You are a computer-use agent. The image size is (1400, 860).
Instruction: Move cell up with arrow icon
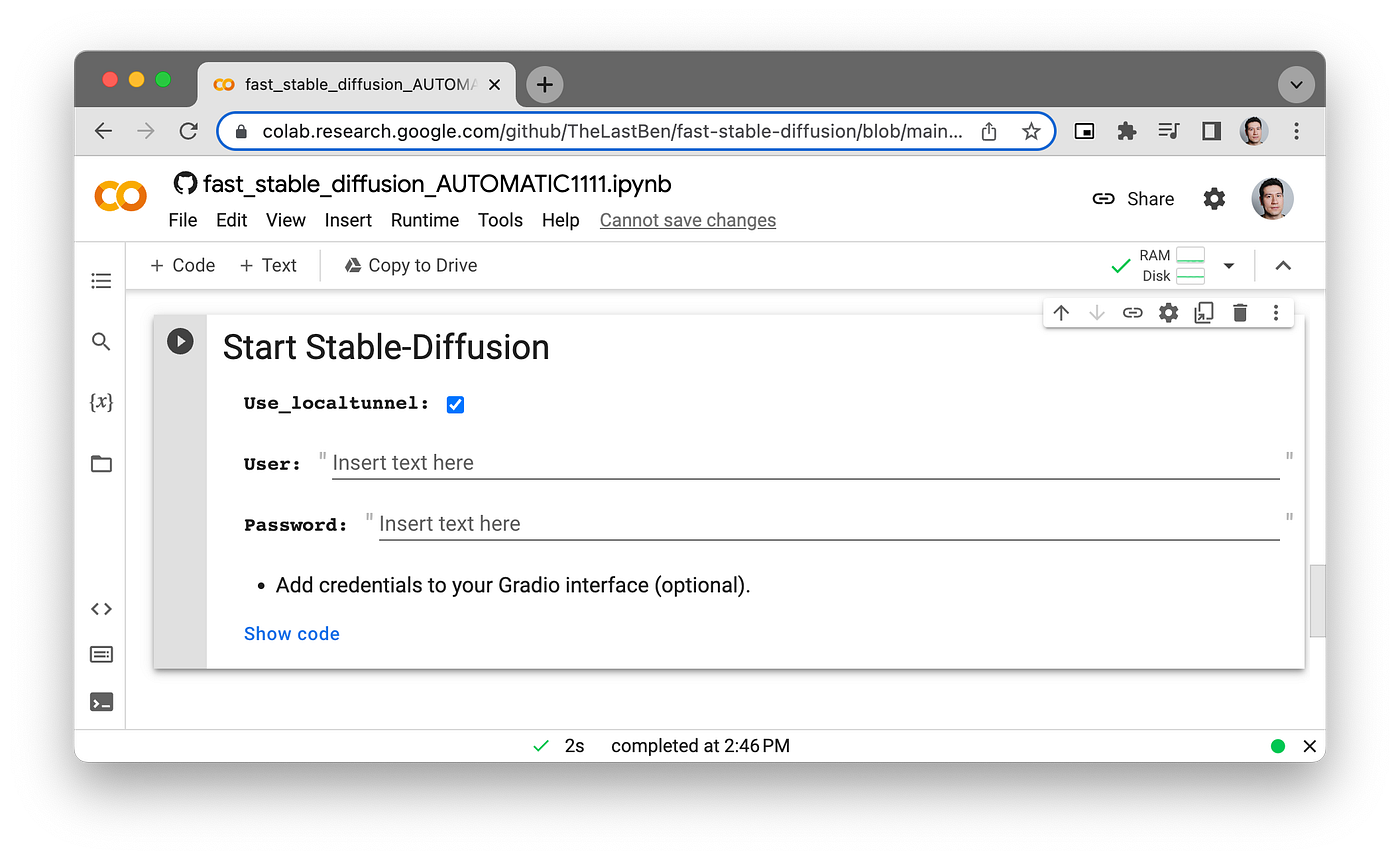[1061, 313]
